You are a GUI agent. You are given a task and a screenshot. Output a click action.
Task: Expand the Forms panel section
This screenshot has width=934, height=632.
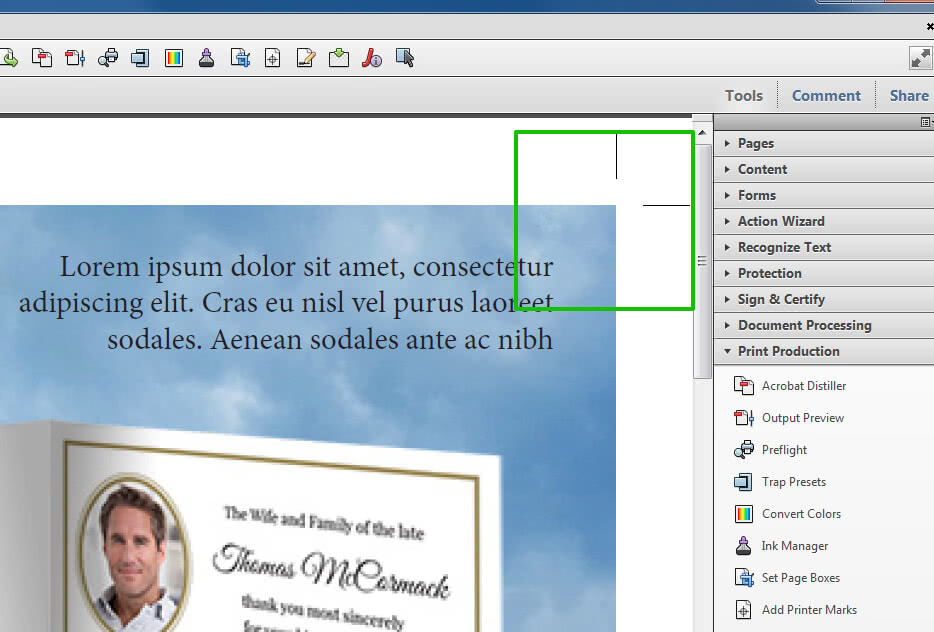point(824,195)
